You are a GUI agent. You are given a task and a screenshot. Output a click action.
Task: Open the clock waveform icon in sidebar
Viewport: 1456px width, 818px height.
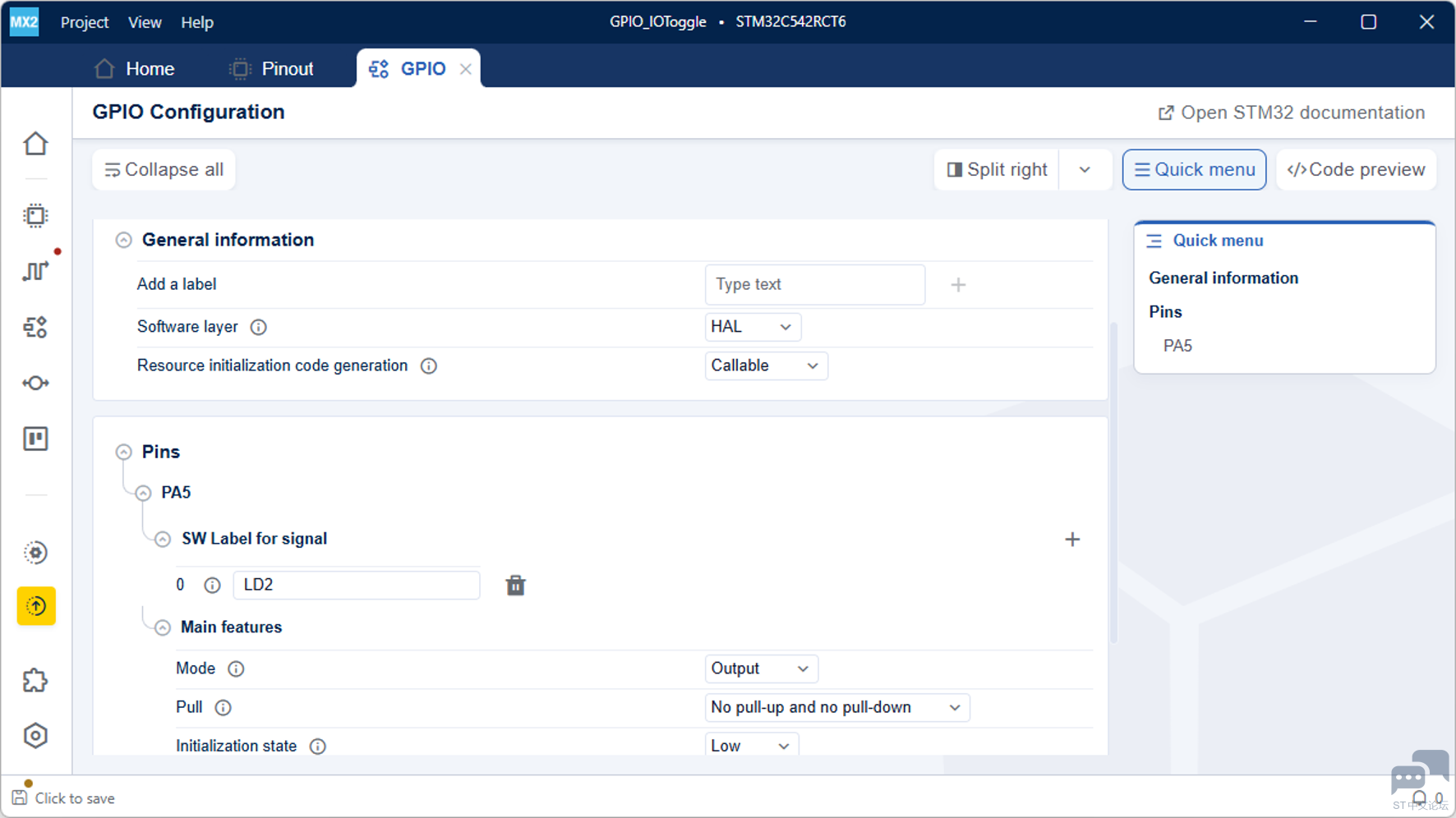pos(35,271)
